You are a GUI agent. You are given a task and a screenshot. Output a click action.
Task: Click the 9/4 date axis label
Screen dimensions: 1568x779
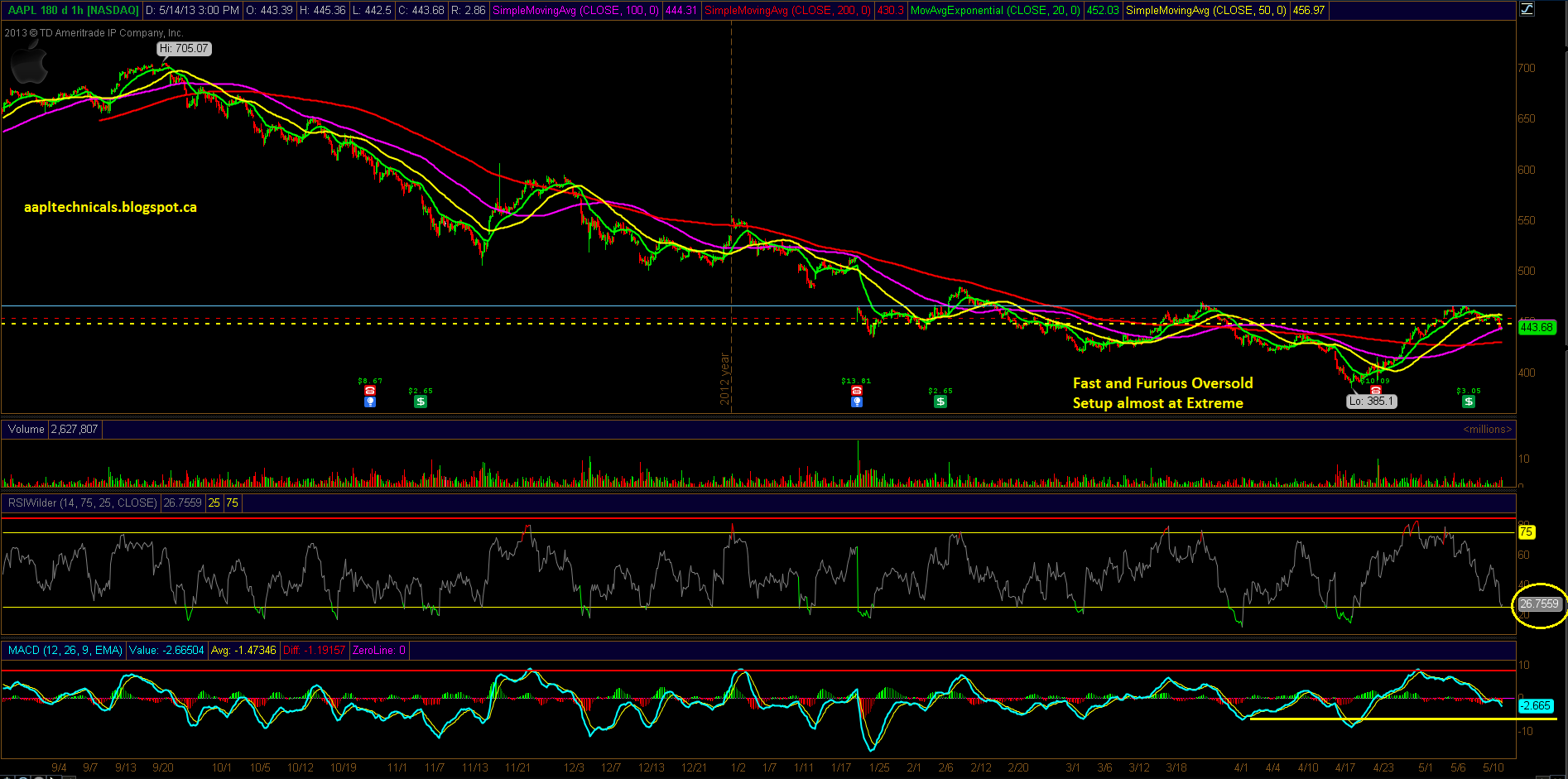[59, 767]
